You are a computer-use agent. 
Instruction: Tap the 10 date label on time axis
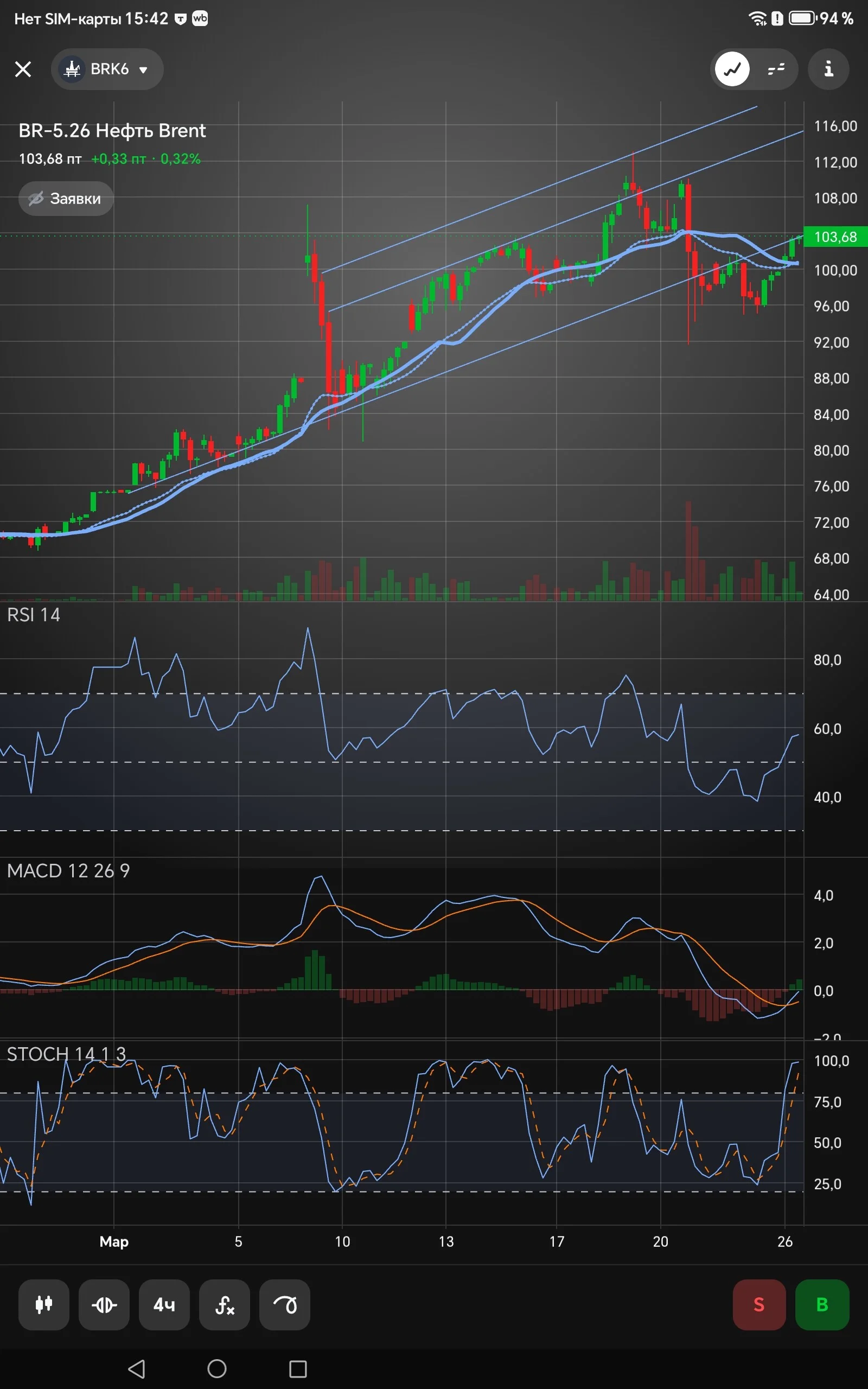(342, 1241)
